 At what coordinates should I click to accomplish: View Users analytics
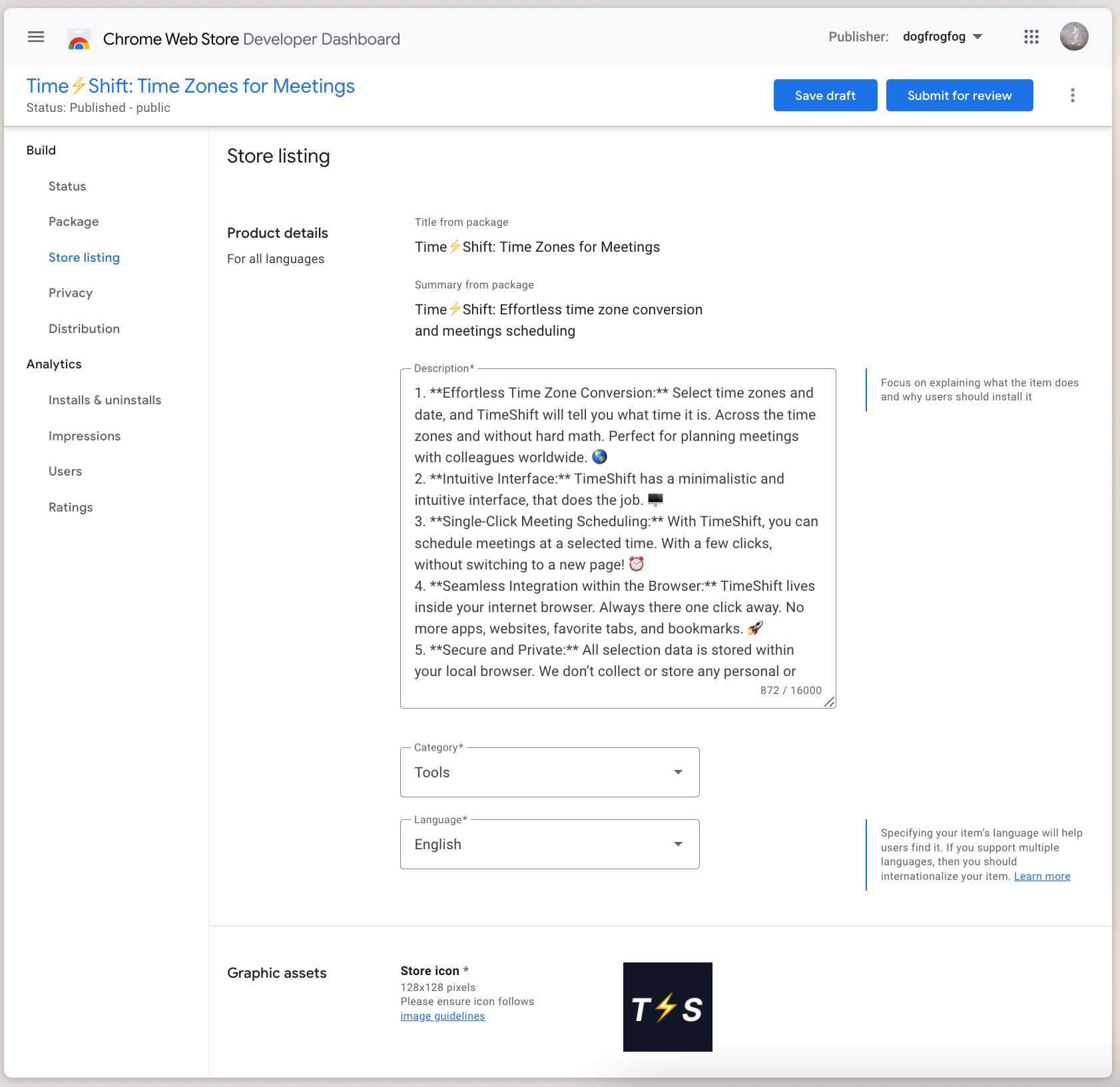click(65, 472)
